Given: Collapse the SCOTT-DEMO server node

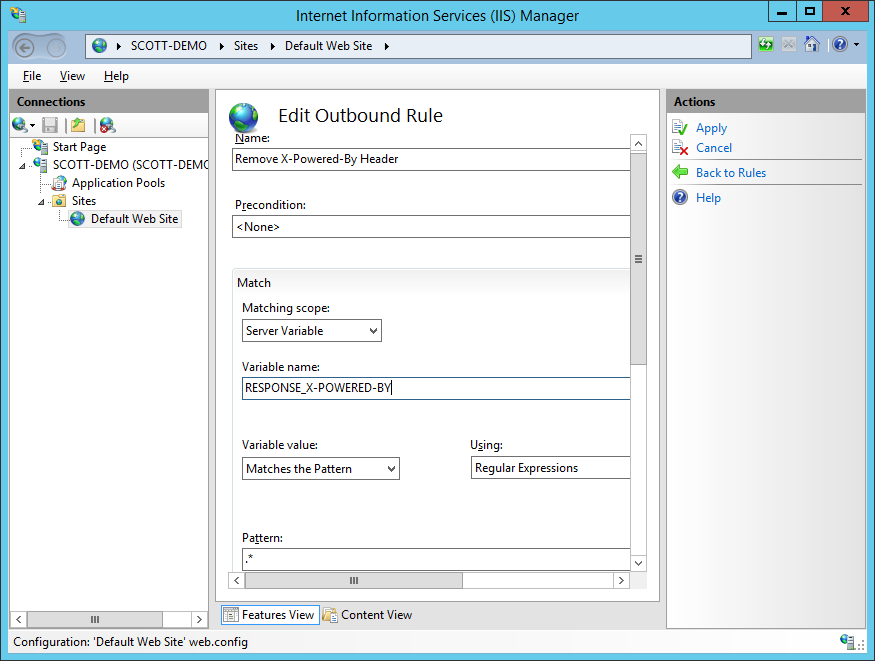Looking at the screenshot, I should pos(24,165).
